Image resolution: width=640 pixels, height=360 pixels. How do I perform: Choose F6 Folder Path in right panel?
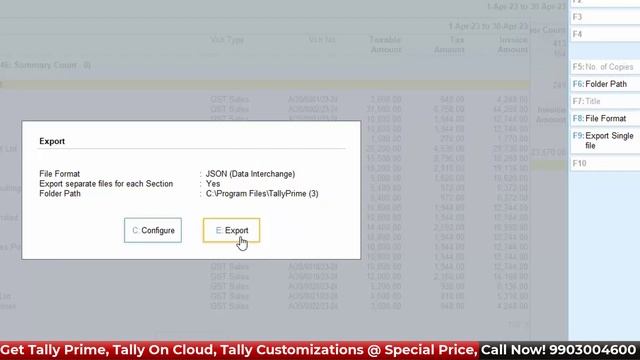click(605, 84)
